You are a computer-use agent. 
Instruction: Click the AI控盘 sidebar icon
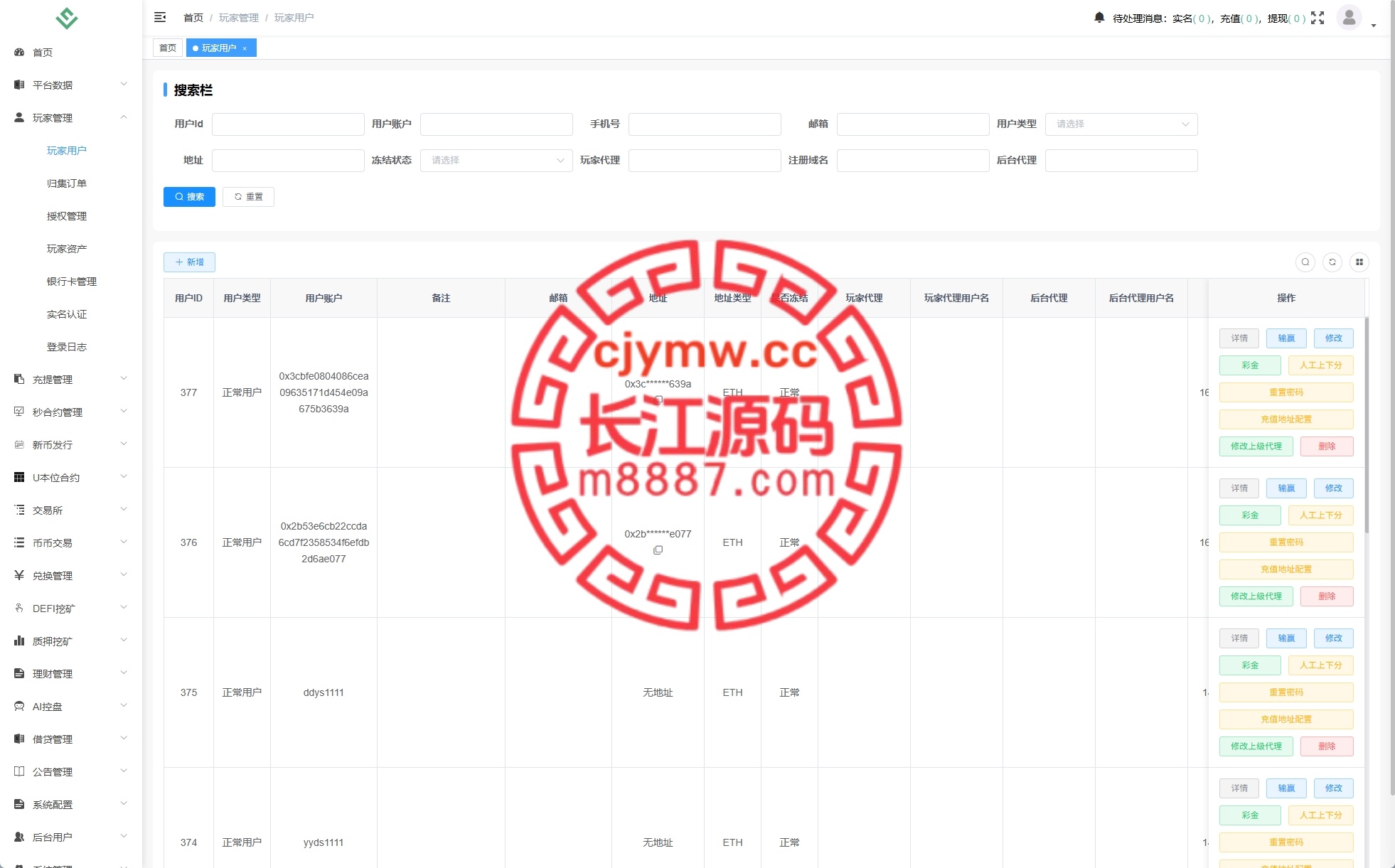(x=19, y=706)
